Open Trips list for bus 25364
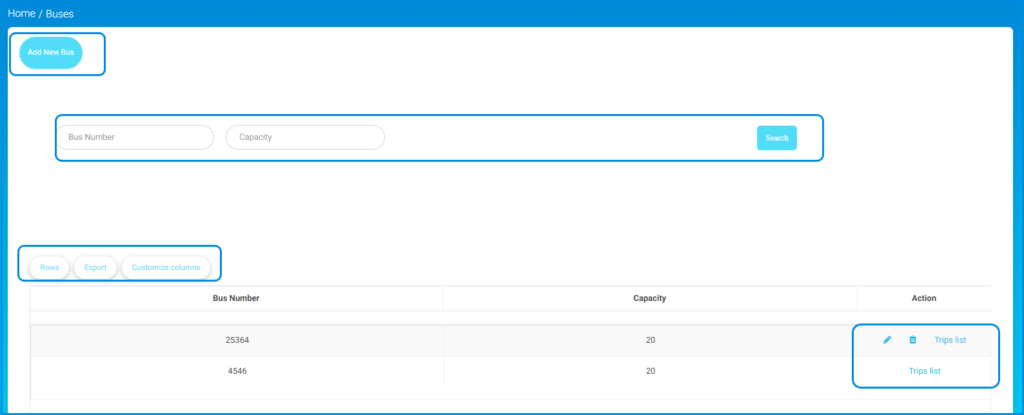This screenshot has width=1024, height=415. pos(950,340)
